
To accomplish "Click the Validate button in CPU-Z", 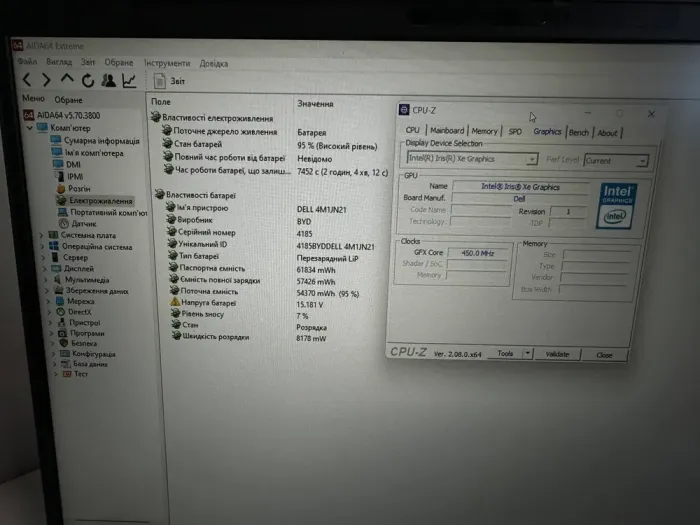I will [x=557, y=354].
